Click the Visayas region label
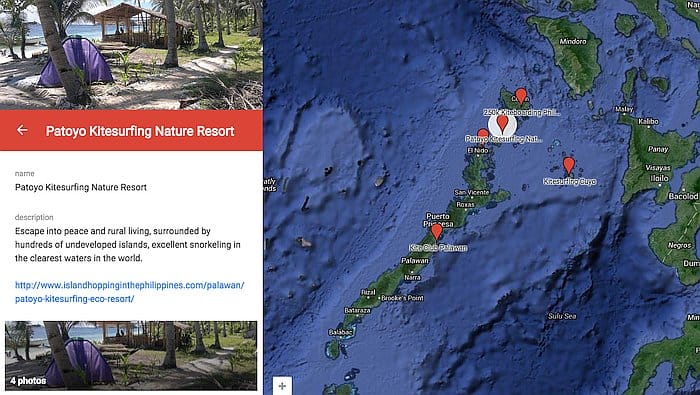 click(x=658, y=168)
